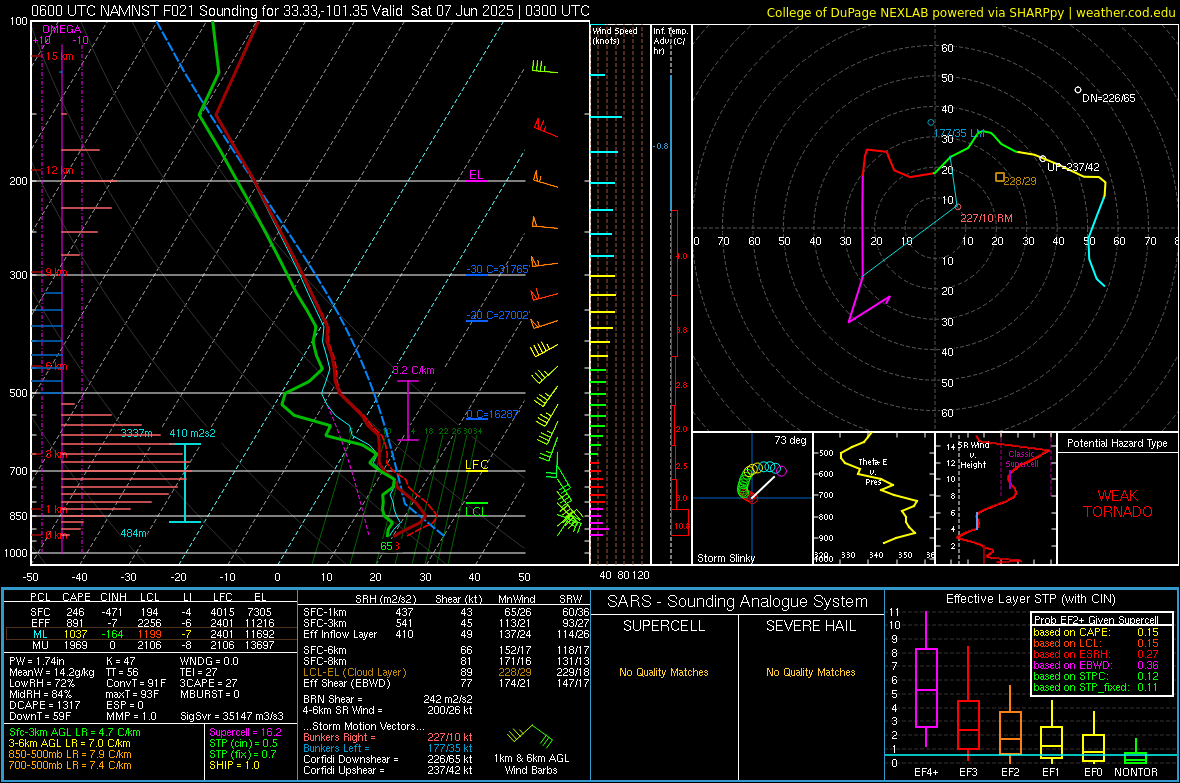This screenshot has width=1180, height=783.
Task: Click the red 227/10 RM Bunkers right marker
Action: point(957,206)
